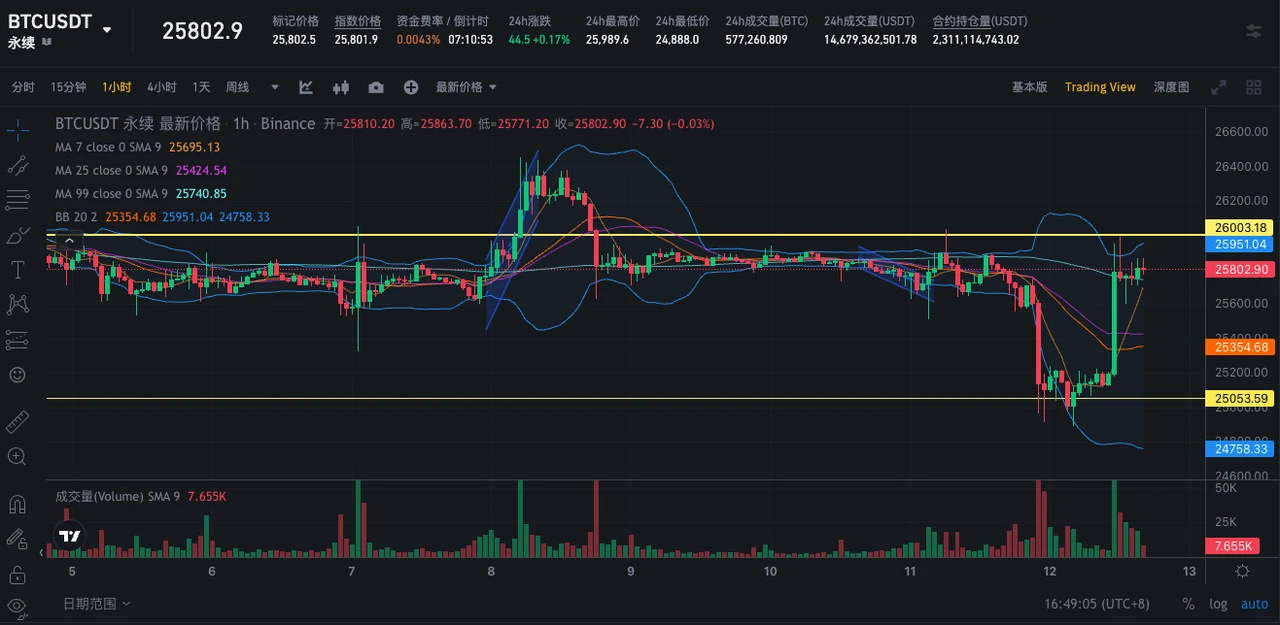Switch to 基本版 chart view
Screen dimensions: 1280x625
(x=1029, y=88)
